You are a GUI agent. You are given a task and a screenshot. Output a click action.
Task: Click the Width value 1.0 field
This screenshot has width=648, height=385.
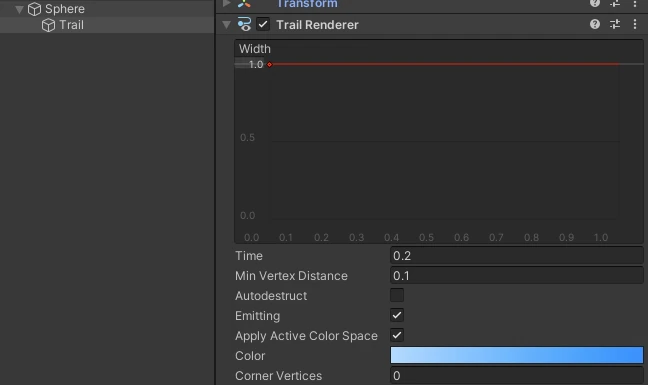(x=256, y=64)
